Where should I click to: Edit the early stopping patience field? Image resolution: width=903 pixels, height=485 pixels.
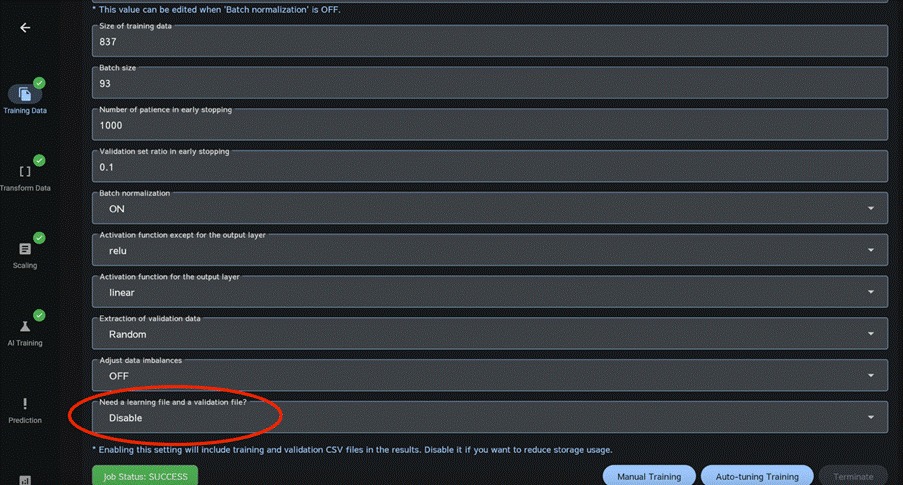(x=489, y=125)
